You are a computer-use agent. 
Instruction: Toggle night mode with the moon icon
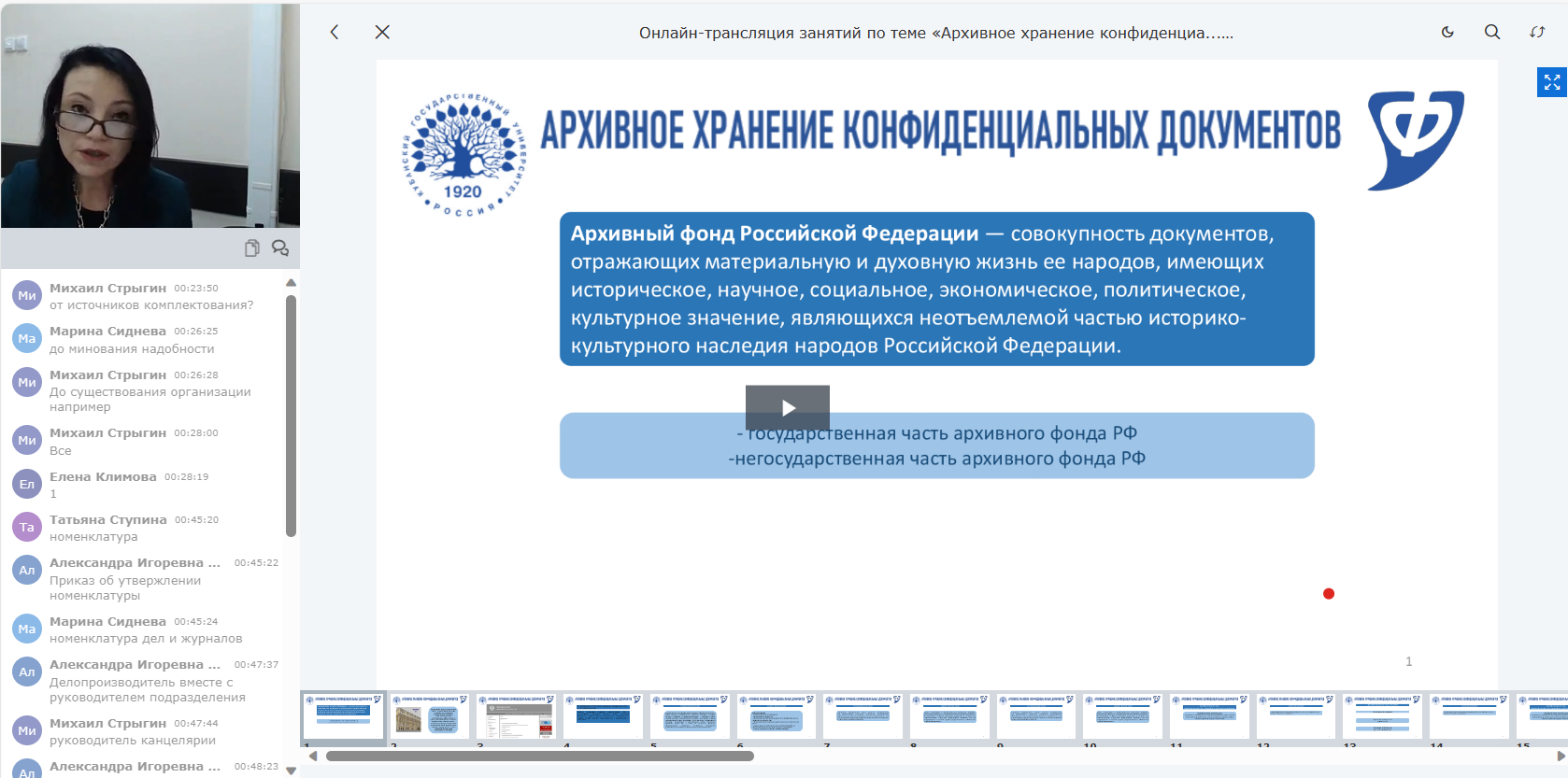1447,32
